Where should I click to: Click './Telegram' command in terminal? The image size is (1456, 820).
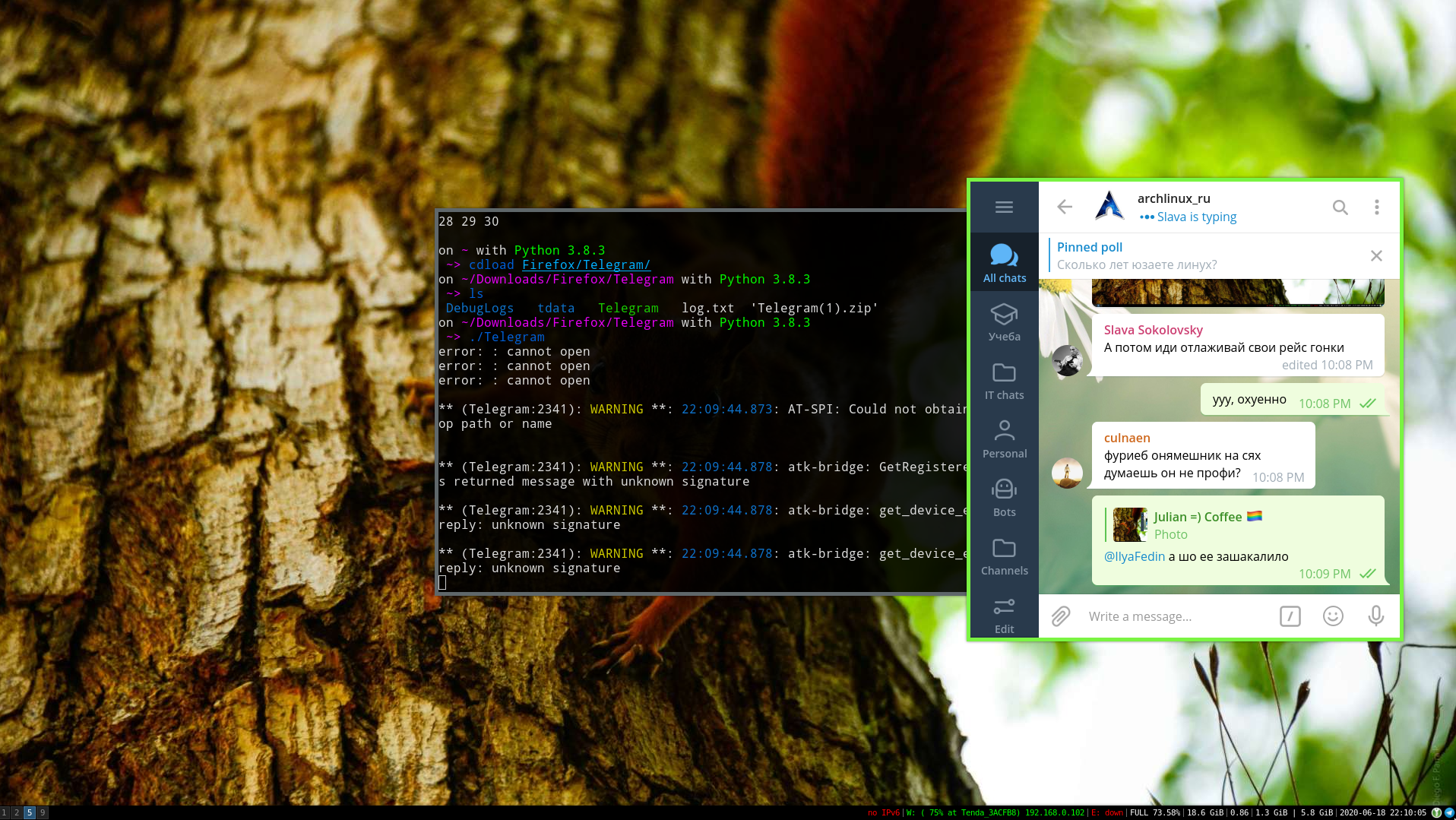[506, 337]
